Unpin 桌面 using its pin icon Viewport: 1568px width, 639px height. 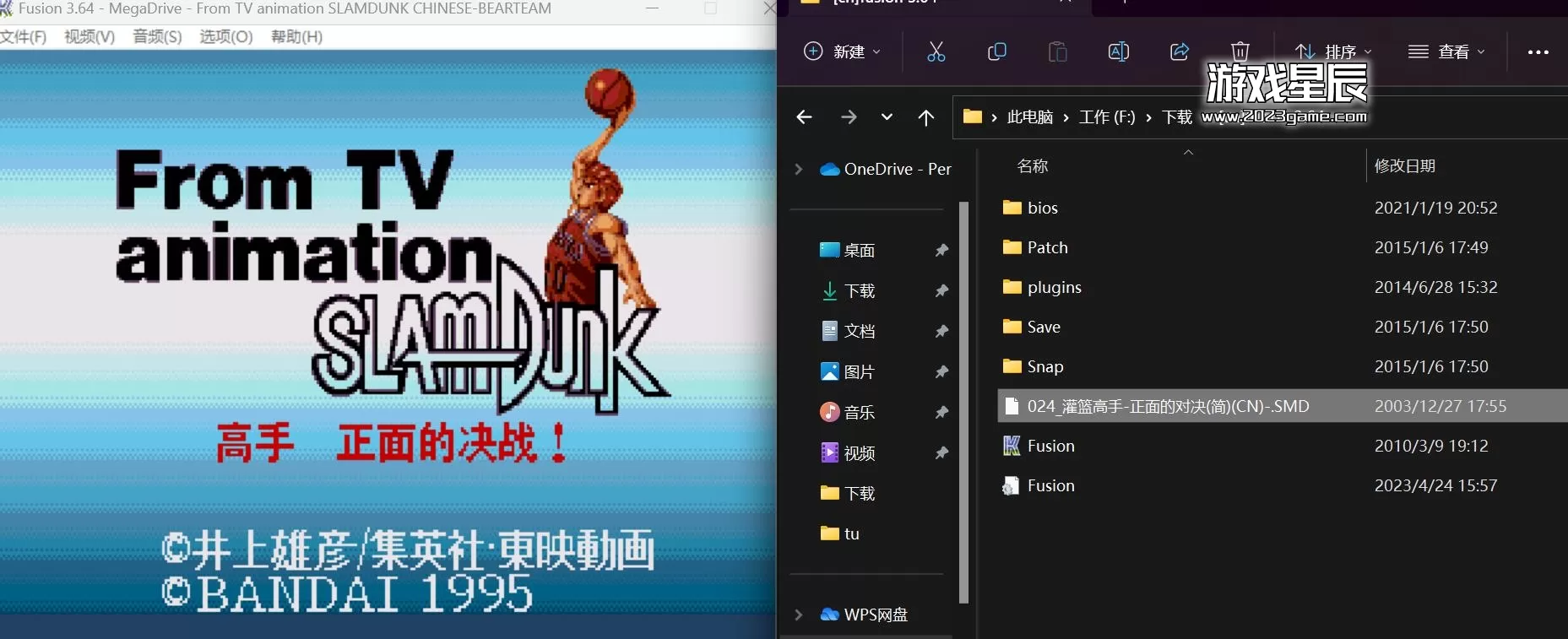[x=941, y=251]
